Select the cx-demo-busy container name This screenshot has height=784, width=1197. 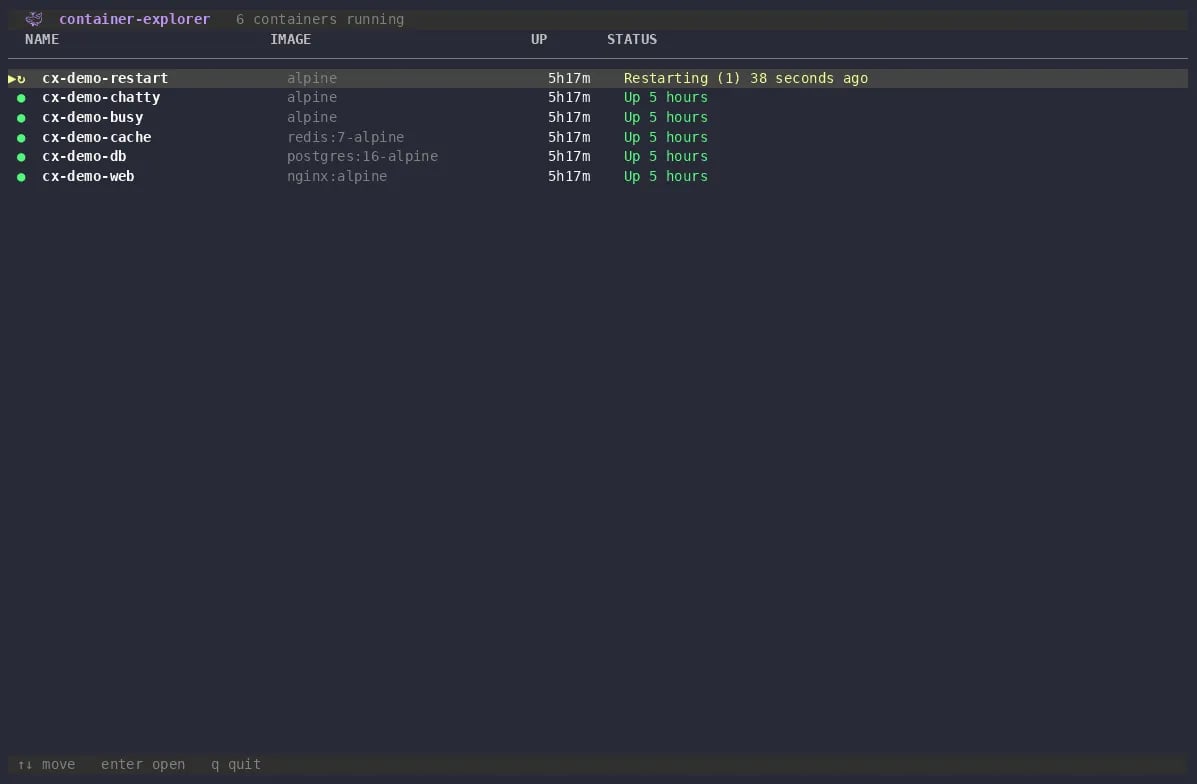[92, 117]
